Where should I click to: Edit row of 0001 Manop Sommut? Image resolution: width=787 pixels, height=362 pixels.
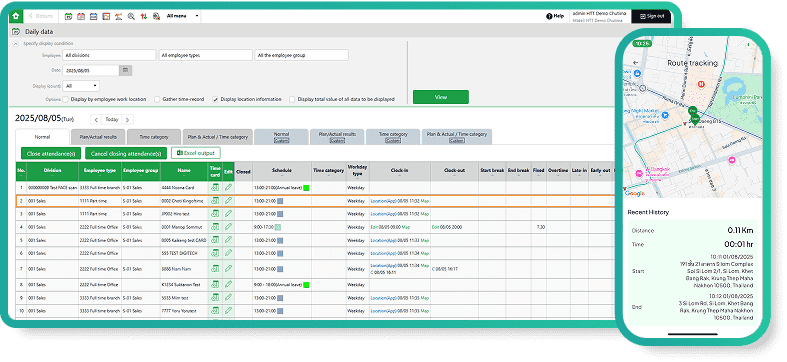click(228, 227)
